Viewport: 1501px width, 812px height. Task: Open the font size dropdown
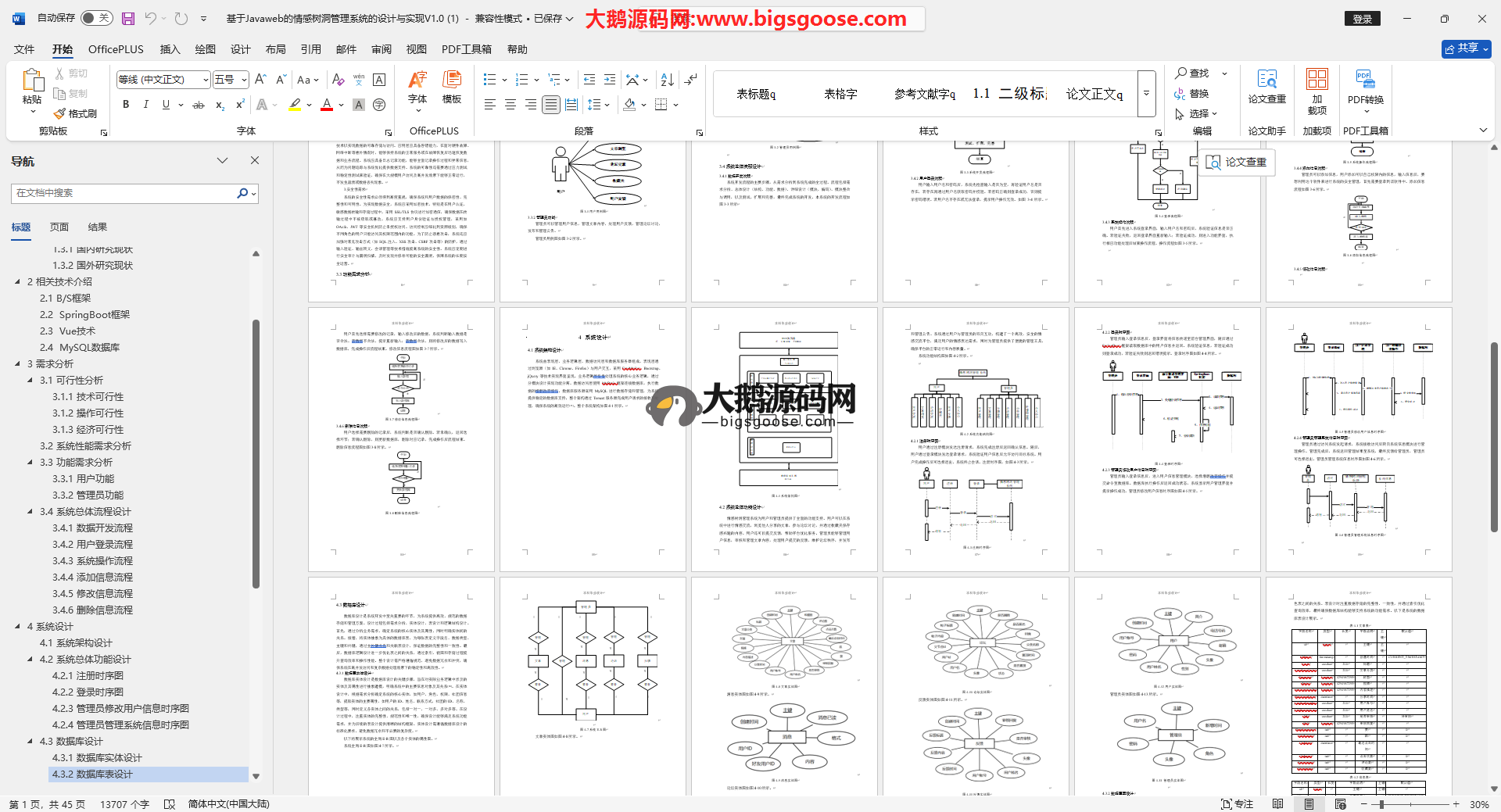click(244, 80)
